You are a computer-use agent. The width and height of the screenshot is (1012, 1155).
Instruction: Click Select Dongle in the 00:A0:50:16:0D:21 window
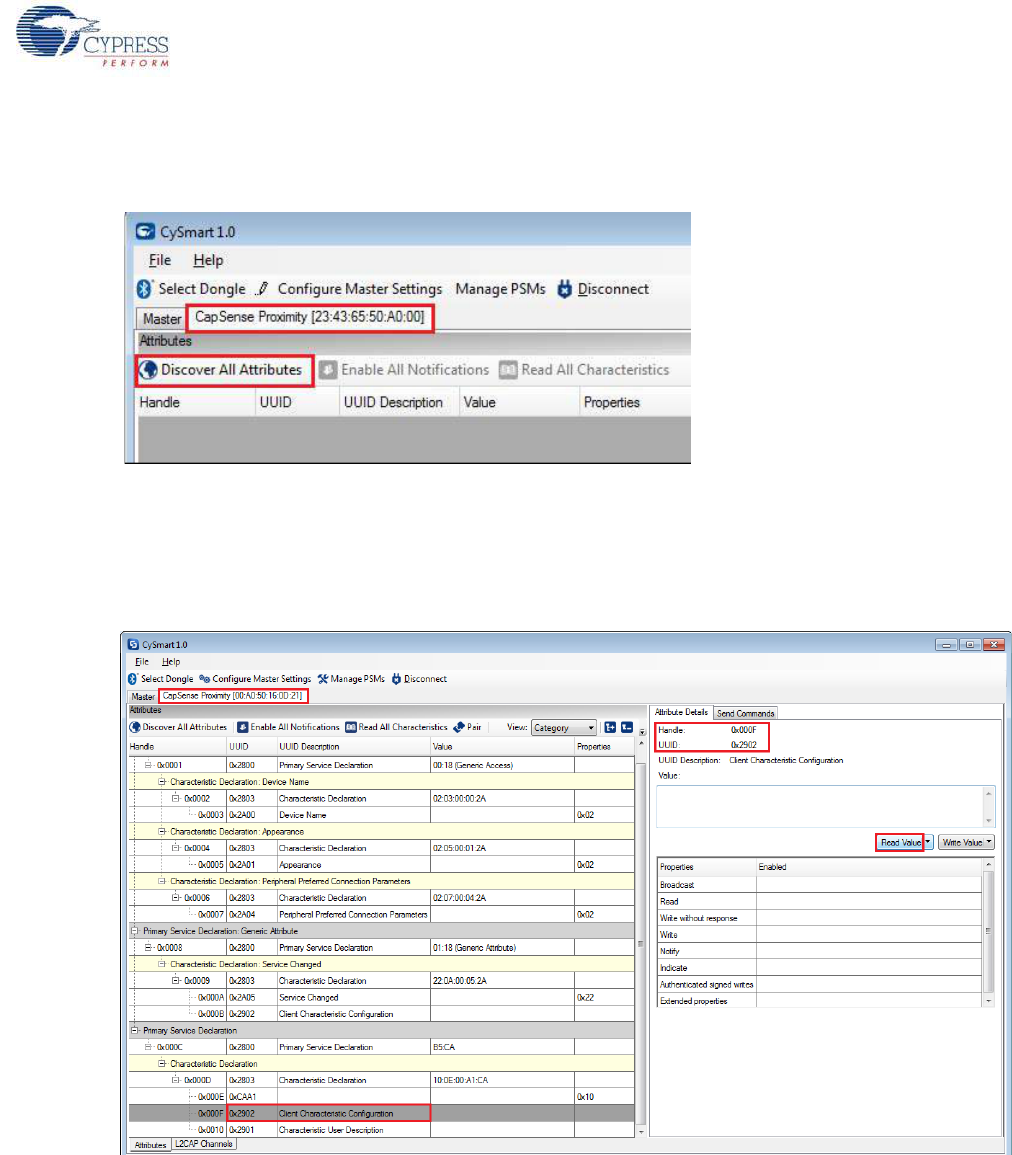pyautogui.click(x=161, y=679)
